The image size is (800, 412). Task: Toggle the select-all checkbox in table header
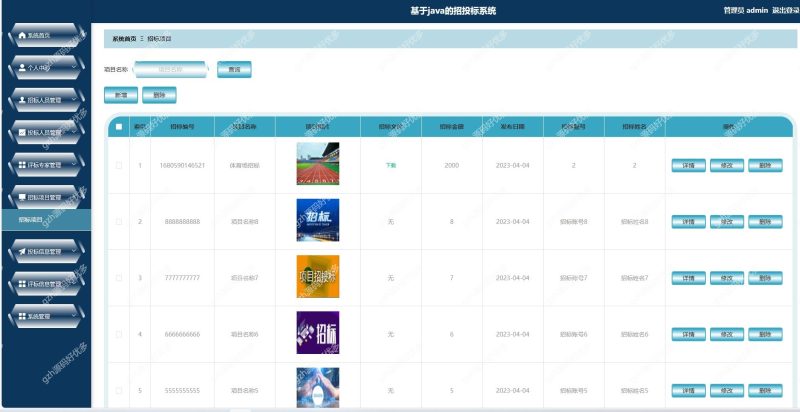119,127
